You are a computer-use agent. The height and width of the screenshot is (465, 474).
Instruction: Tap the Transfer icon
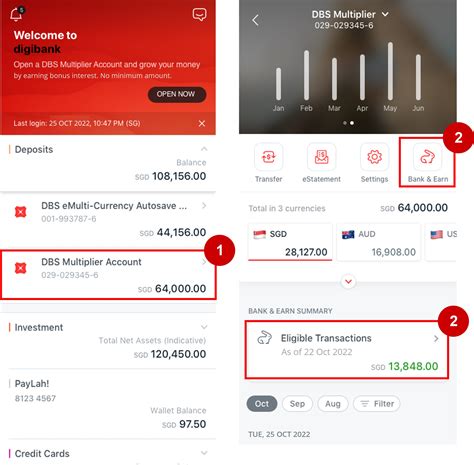point(268,157)
